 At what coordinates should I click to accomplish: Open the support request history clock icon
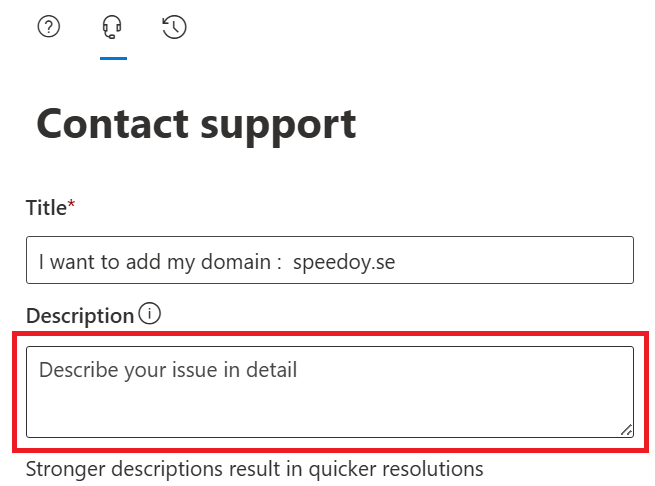pyautogui.click(x=174, y=27)
